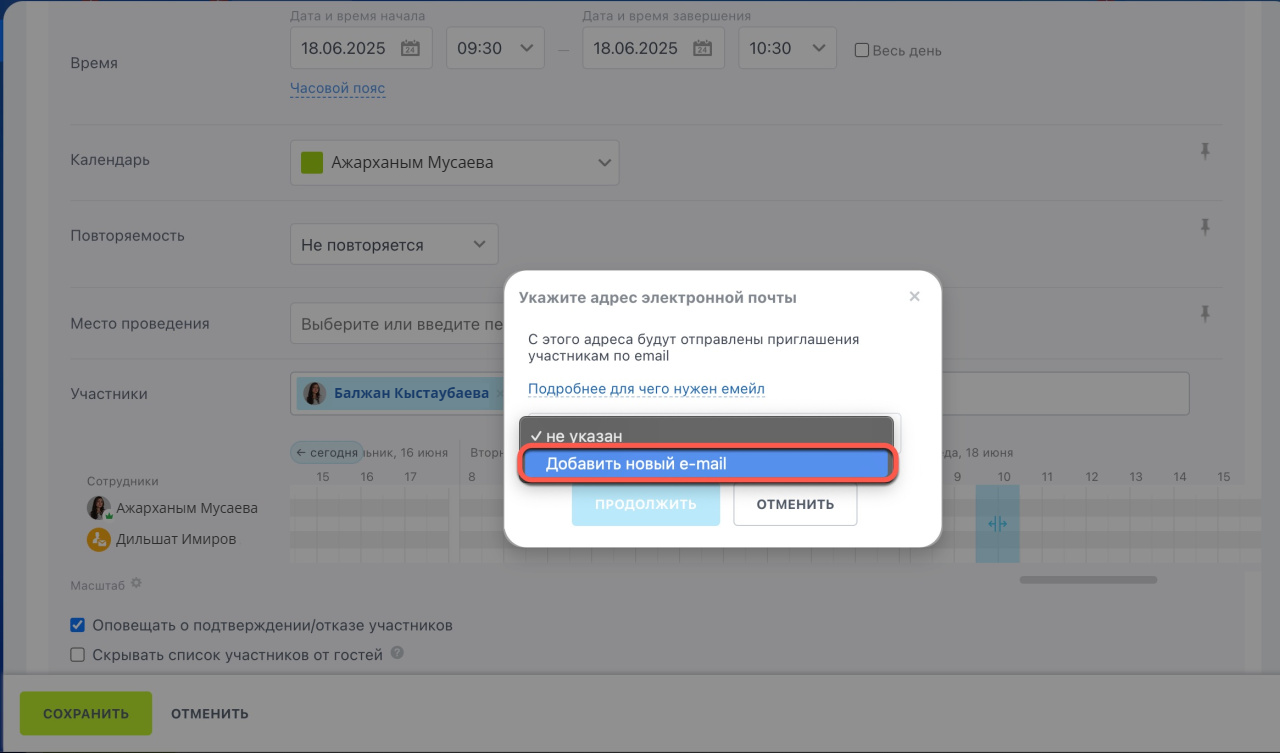The height and width of the screenshot is (753, 1280).
Task: Click Дильшат Имиров avatar icon
Action: click(x=98, y=539)
